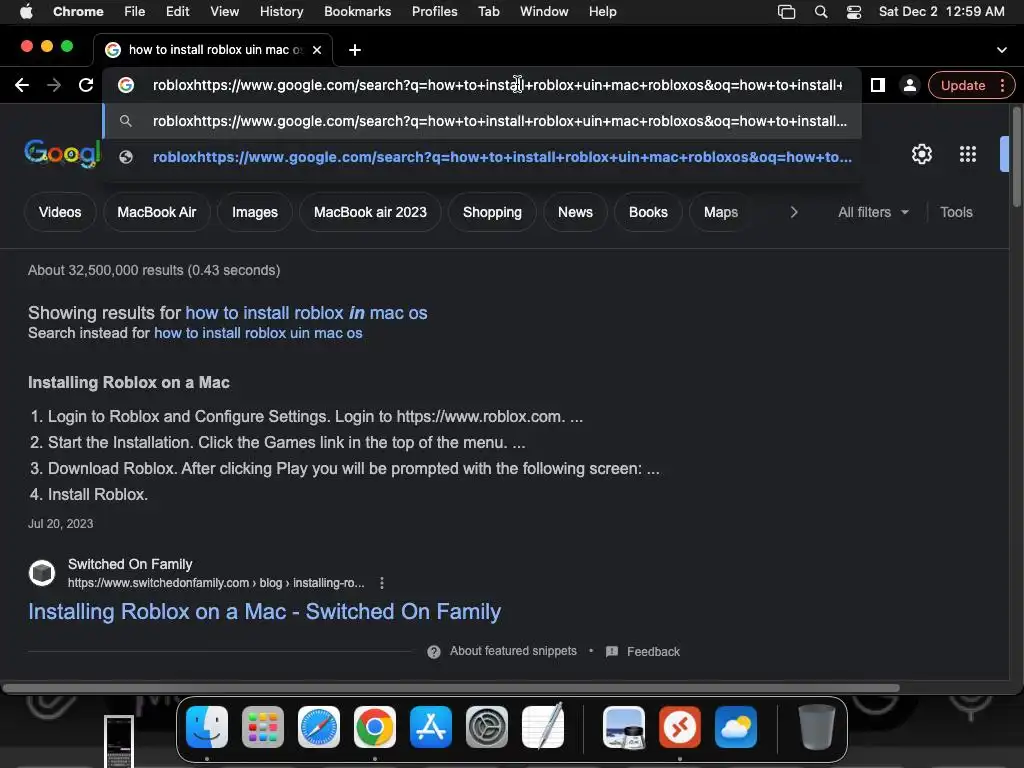Open the Apple menu
1024x768 pixels.
point(26,12)
